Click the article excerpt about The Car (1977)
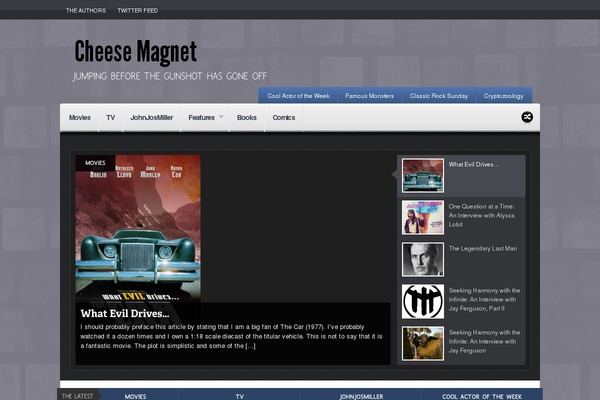This screenshot has width=600, height=400. 231,336
